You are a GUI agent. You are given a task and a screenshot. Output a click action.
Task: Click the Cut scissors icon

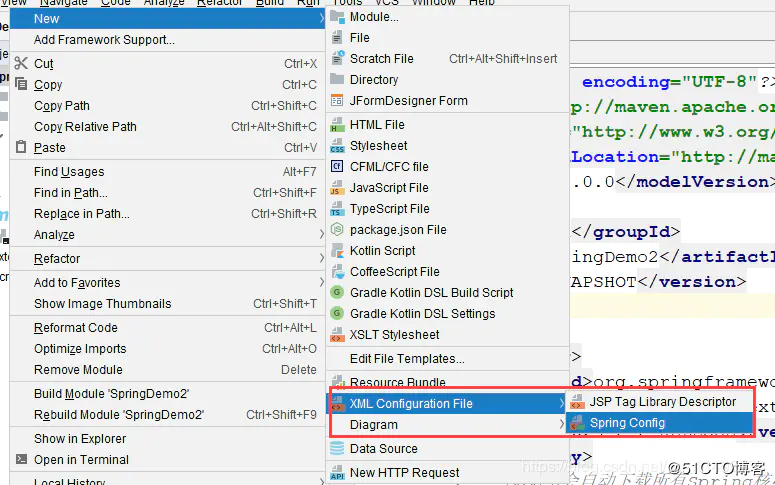(x=21, y=63)
